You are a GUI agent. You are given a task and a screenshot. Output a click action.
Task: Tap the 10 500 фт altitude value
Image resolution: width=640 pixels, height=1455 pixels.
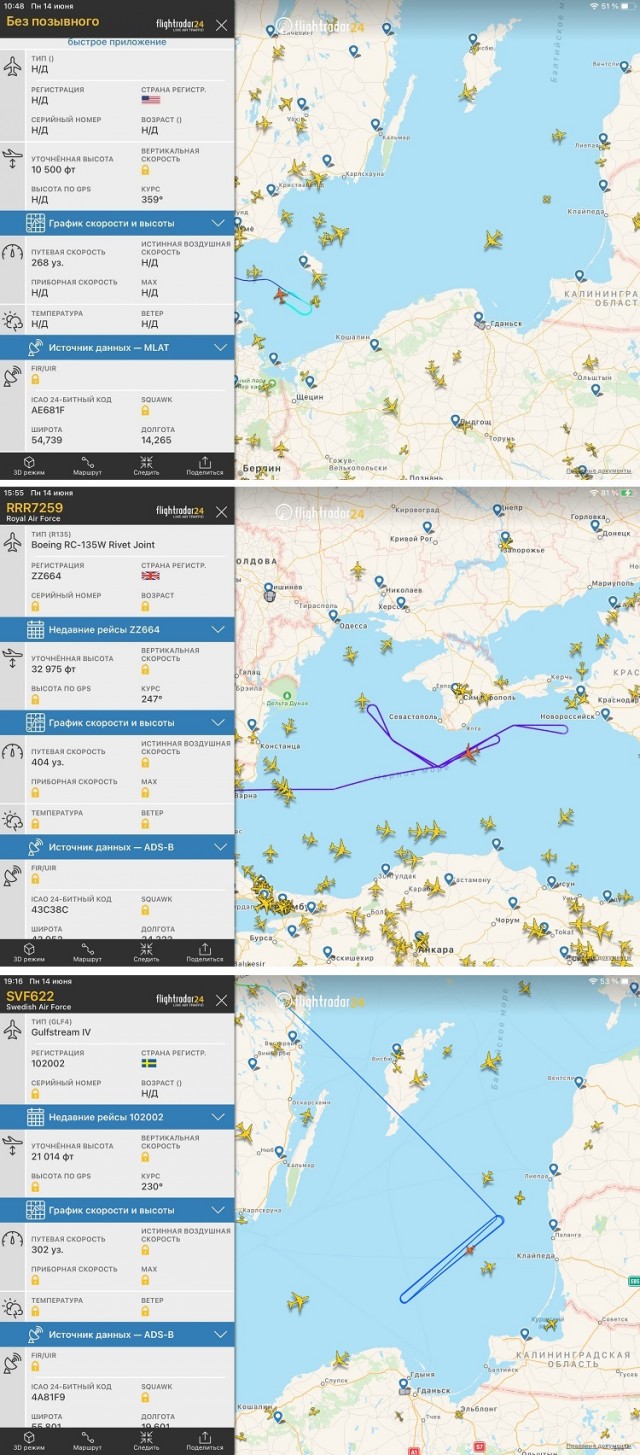pyautogui.click(x=55, y=169)
